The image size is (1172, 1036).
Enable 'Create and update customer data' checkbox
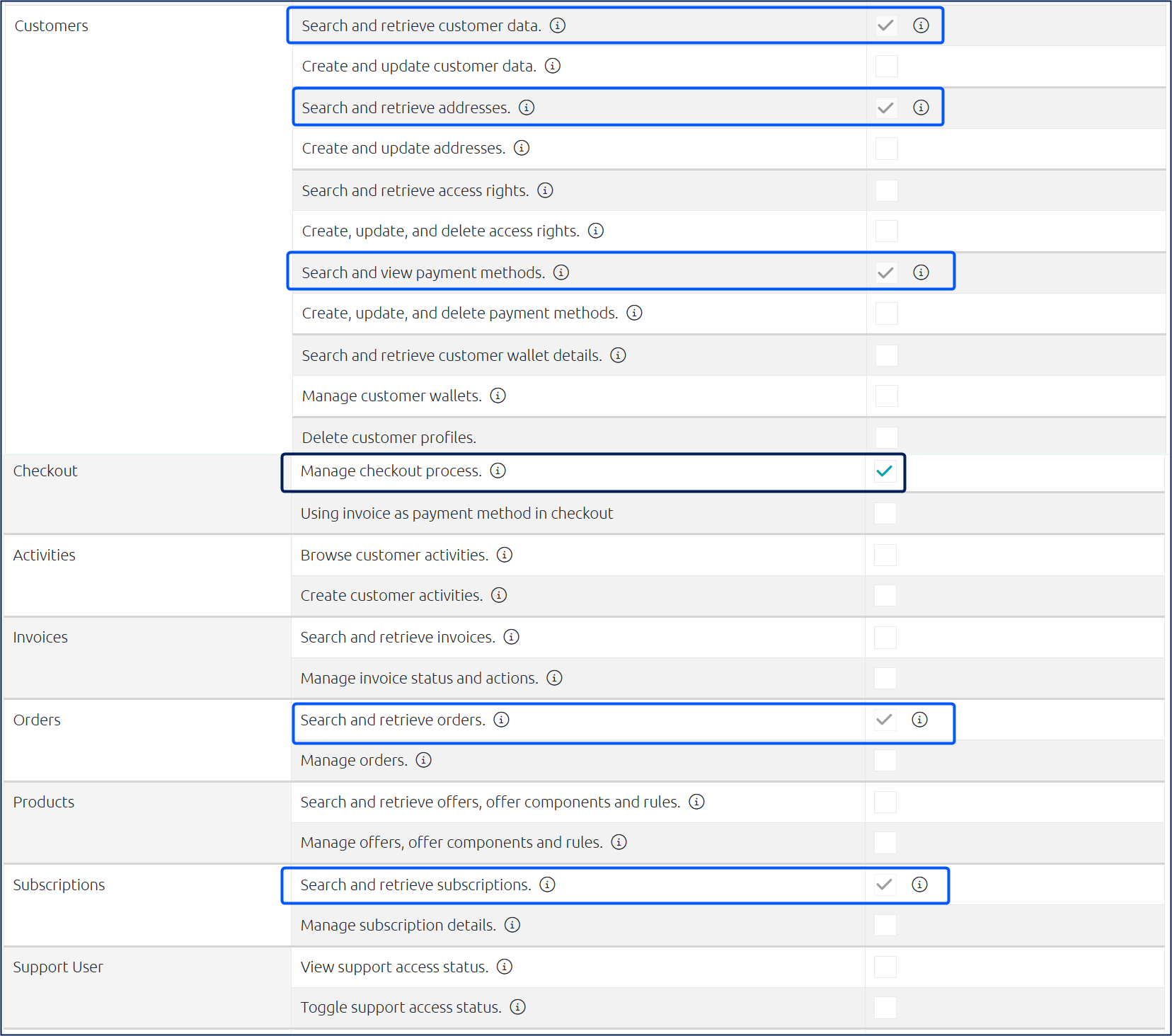886,67
